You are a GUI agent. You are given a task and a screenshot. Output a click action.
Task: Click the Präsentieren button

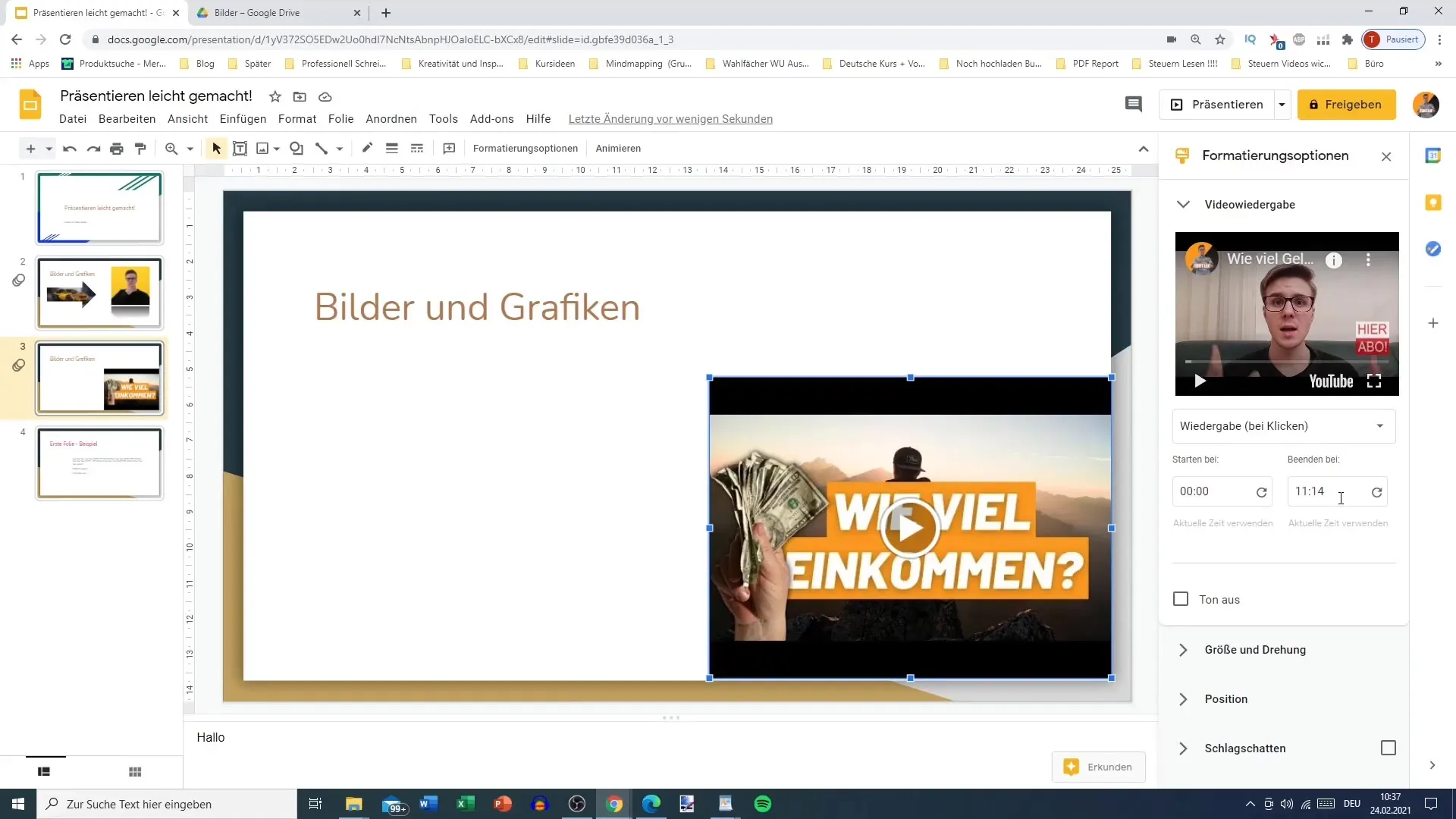[x=1217, y=105]
